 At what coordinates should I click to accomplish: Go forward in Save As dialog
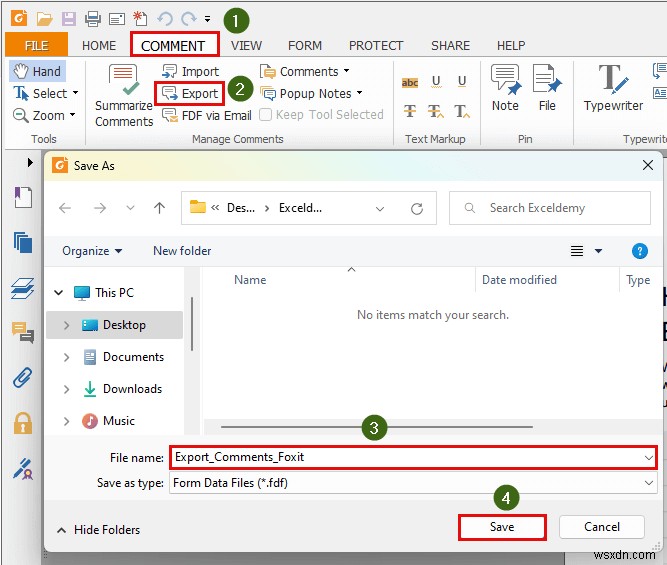click(100, 208)
